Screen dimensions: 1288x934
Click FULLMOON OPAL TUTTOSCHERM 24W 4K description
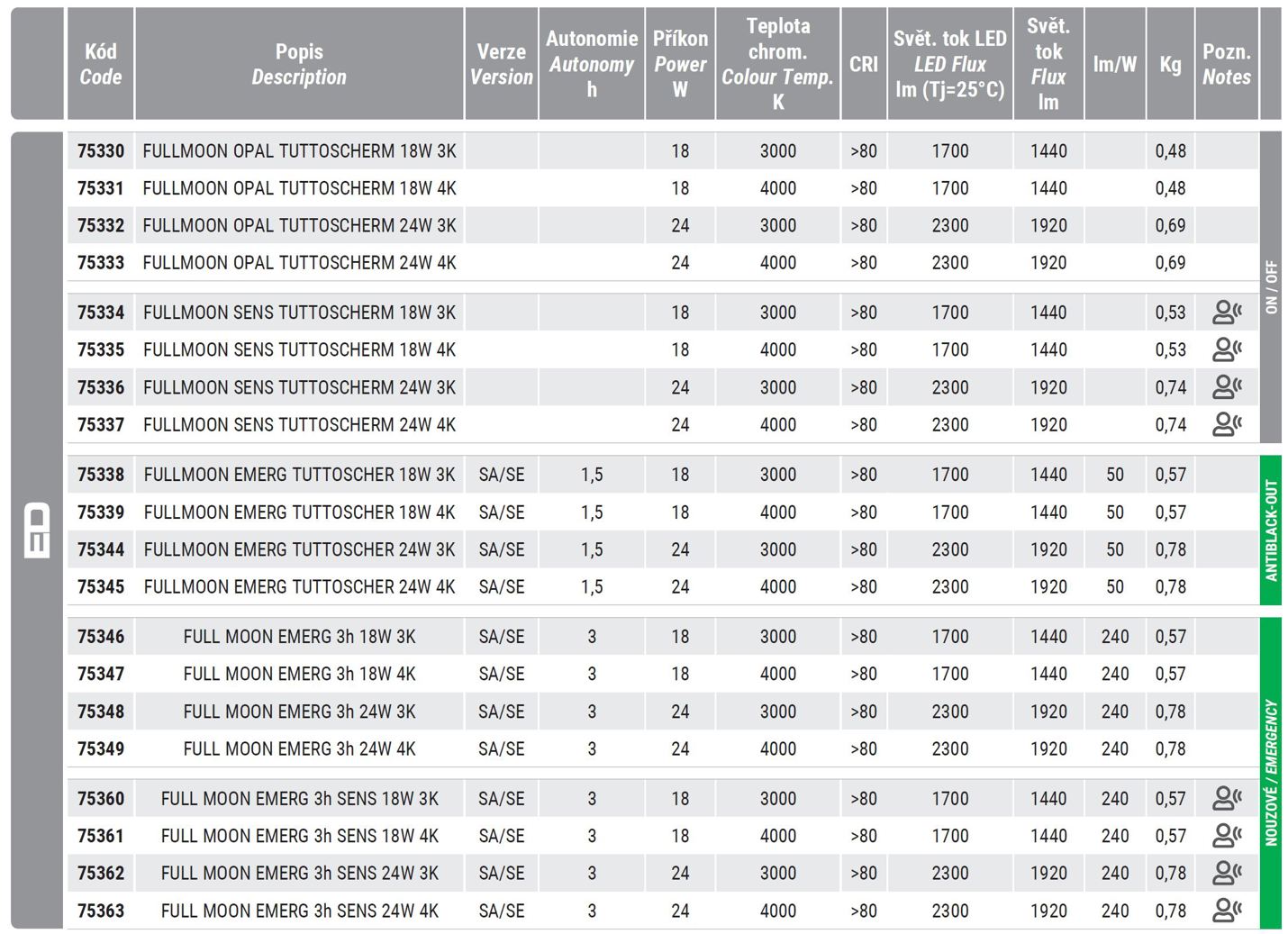coord(300,263)
